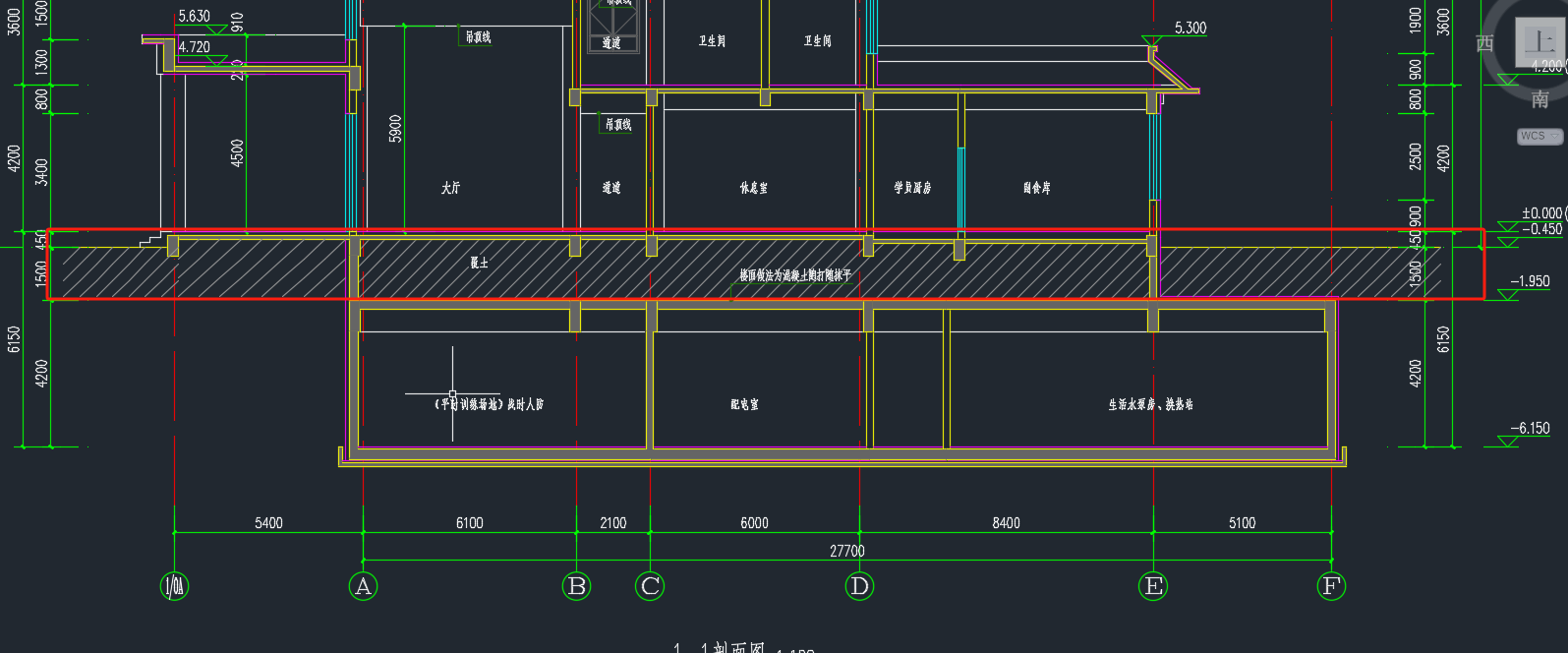
Task: Click the 南 compass direction on the ViewCube
Action: 1540,99
